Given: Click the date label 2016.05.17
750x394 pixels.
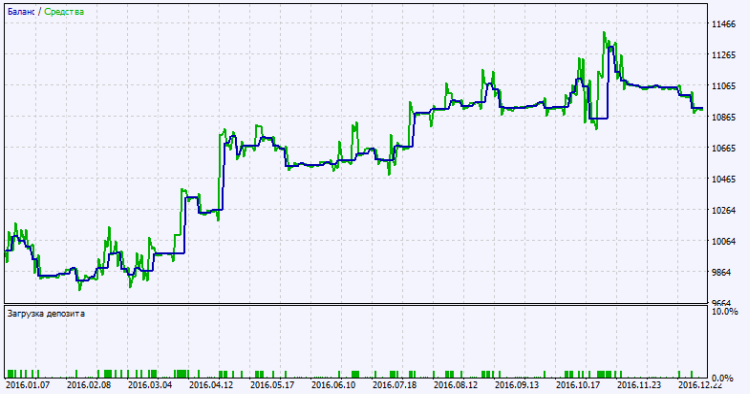Looking at the screenshot, I should tap(272, 385).
